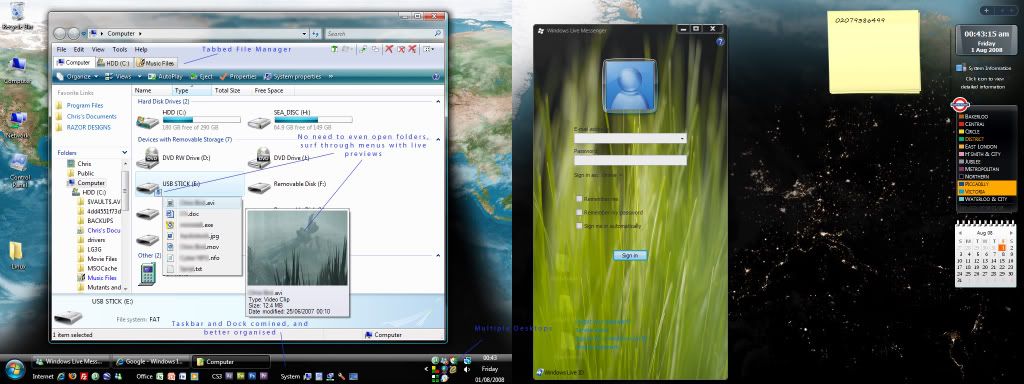The height and width of the screenshot is (384, 1024).
Task: Click the Messenger Password field
Action: tap(630, 160)
